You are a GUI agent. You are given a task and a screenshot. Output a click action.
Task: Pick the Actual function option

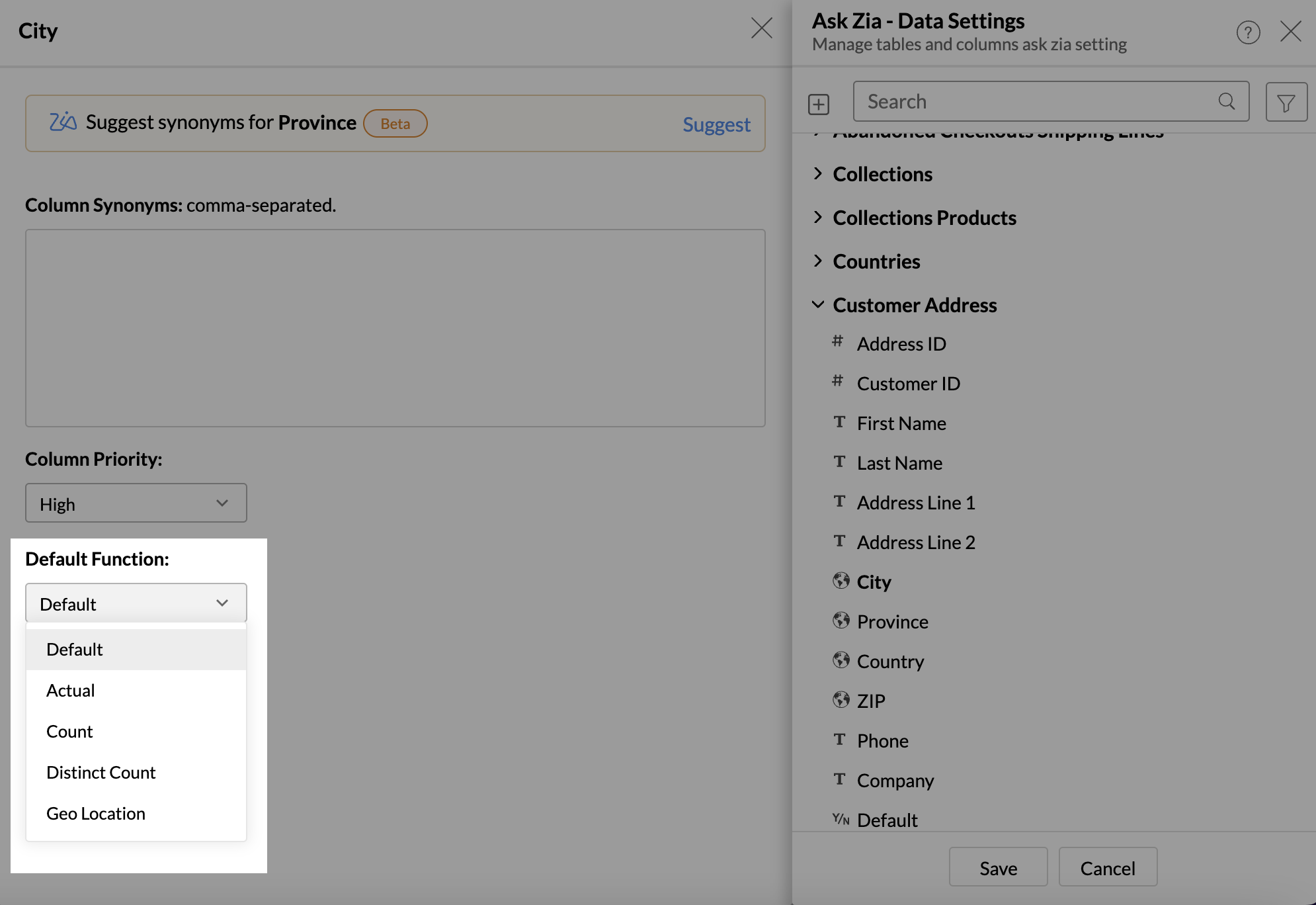71,691
